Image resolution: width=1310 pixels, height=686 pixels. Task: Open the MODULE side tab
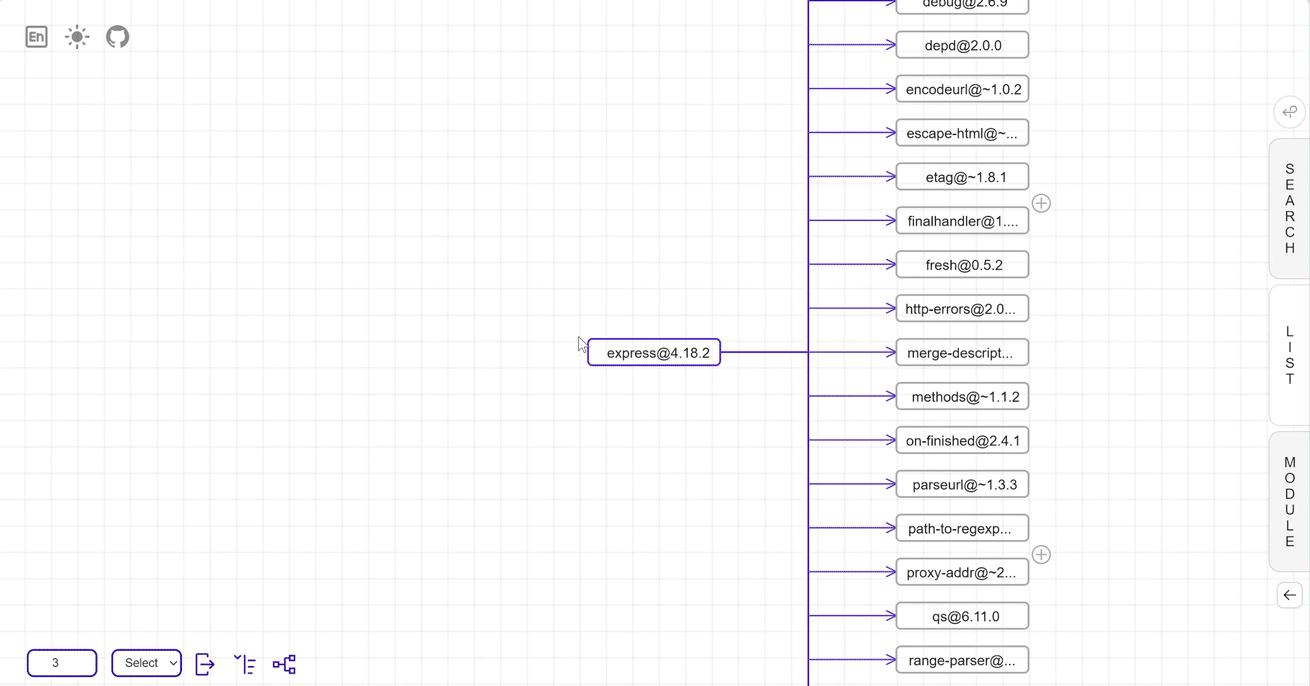[1289, 502]
